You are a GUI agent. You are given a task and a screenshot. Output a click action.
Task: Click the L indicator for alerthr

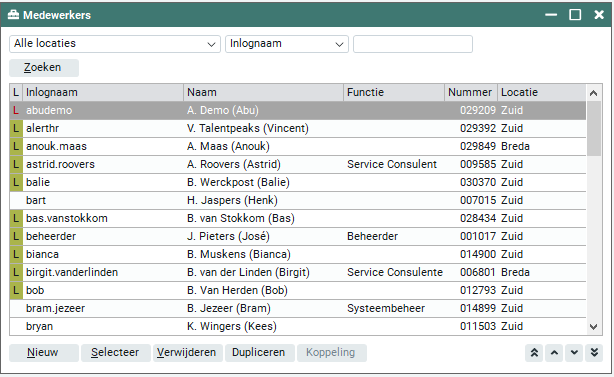click(16, 128)
